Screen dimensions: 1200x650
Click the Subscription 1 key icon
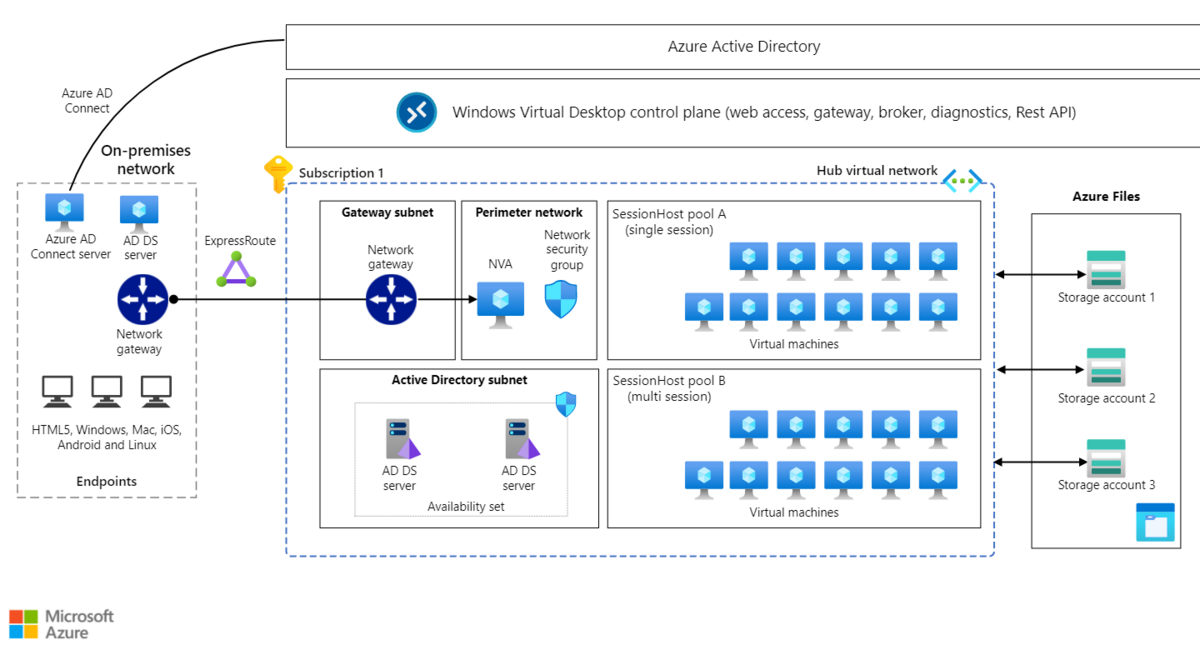click(277, 172)
